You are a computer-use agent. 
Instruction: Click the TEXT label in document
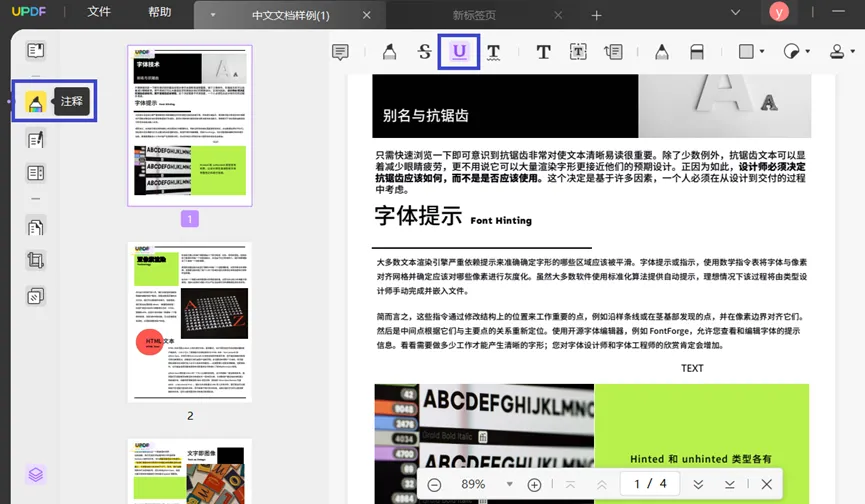click(x=692, y=368)
